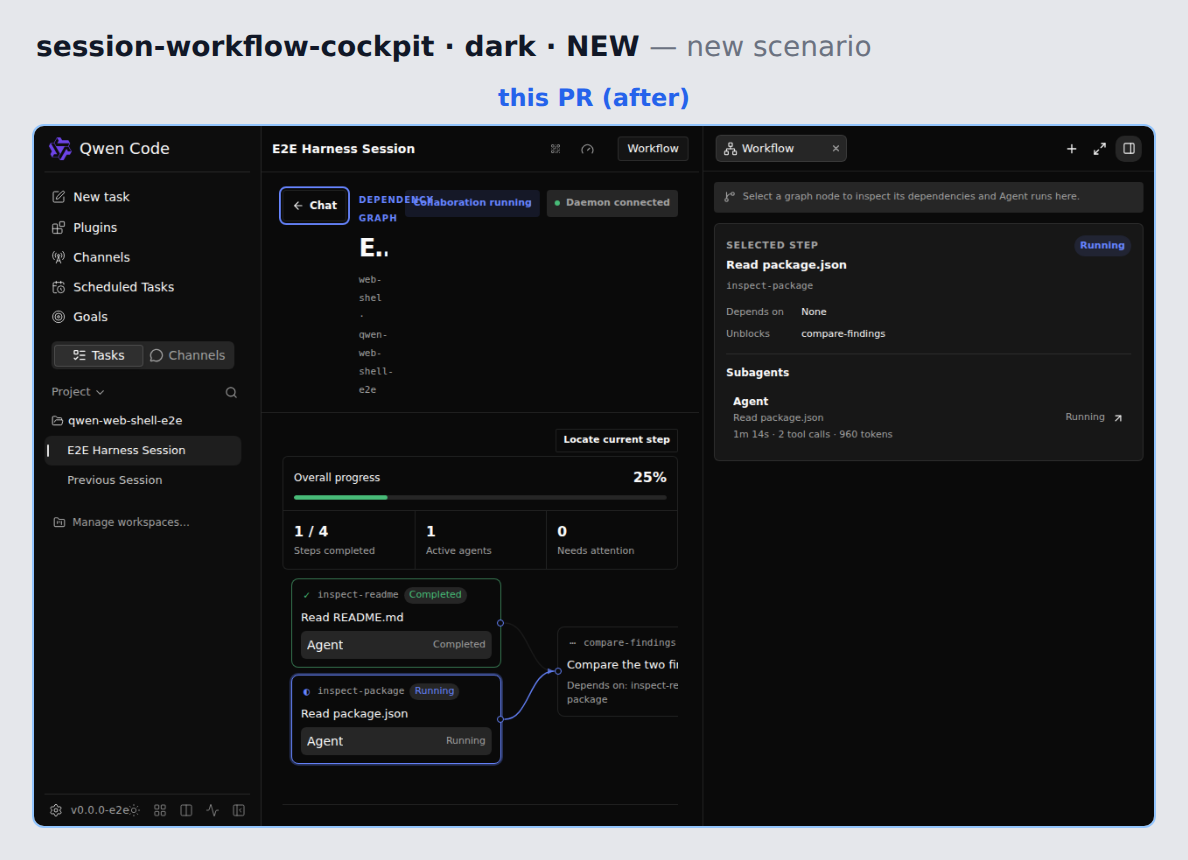Screen dimensions: 1188x860
Task: Click the Needs attention stat
Action: click(x=611, y=540)
